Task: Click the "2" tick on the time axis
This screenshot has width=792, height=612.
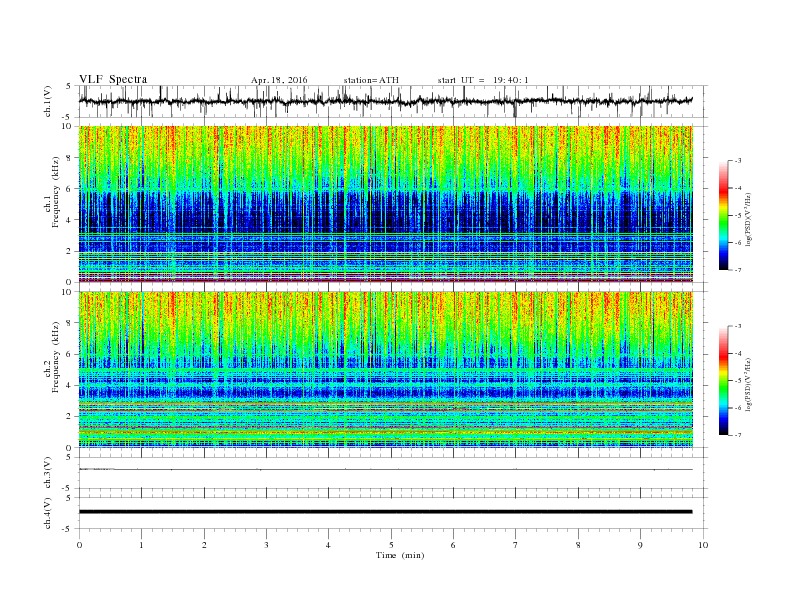Action: 204,545
